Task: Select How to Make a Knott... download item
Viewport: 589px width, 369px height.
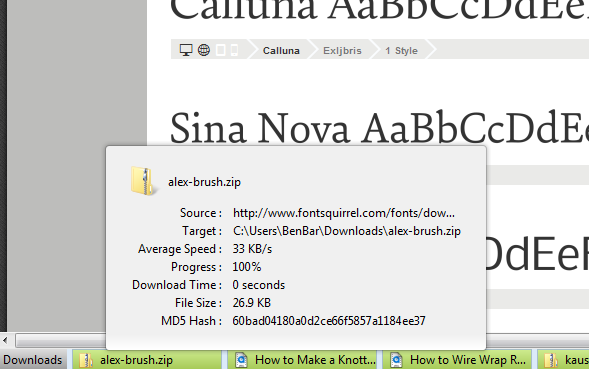Action: click(302, 360)
